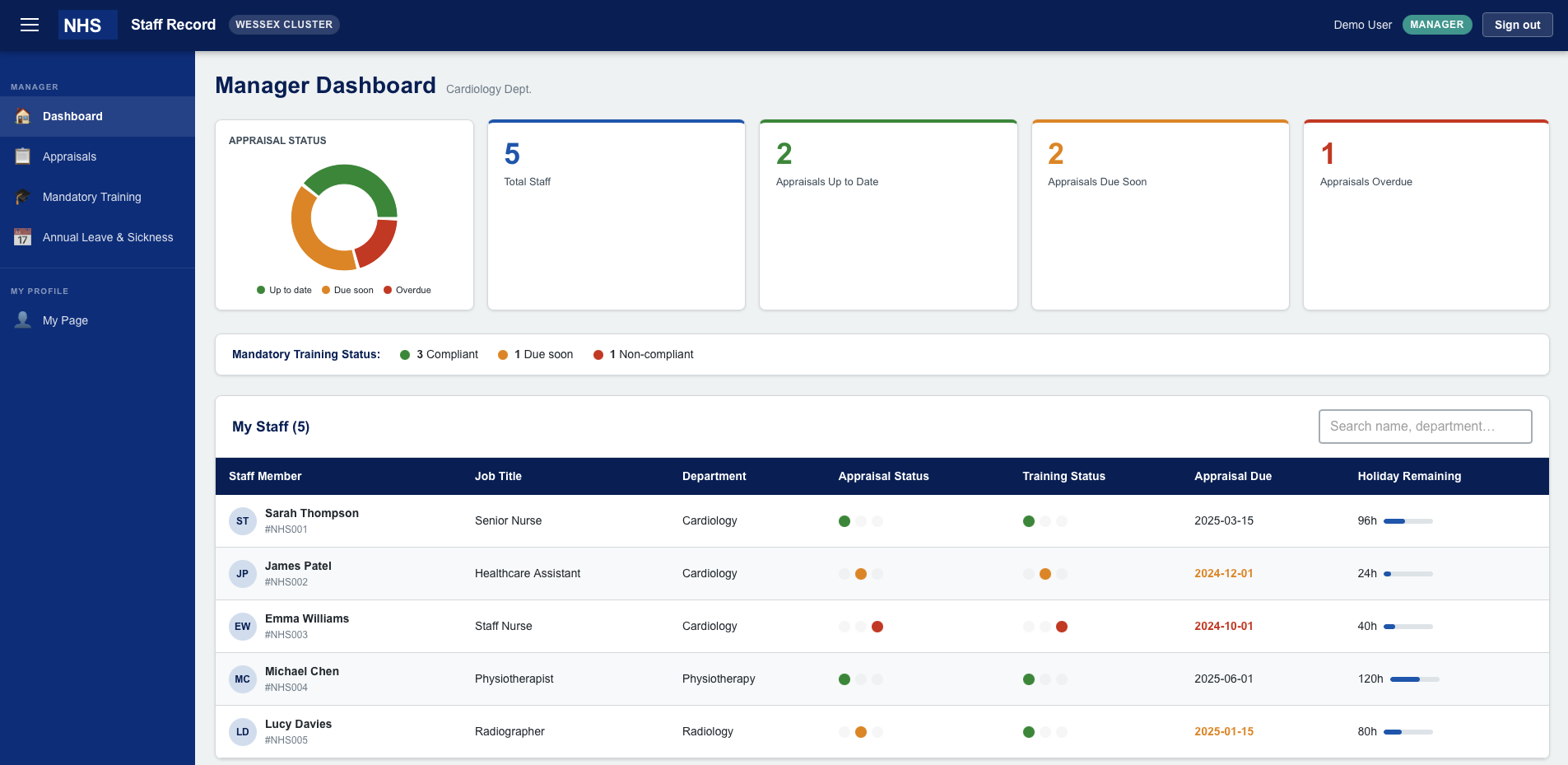This screenshot has height=765, width=1568.
Task: Click the NHS logo
Action: [x=86, y=25]
